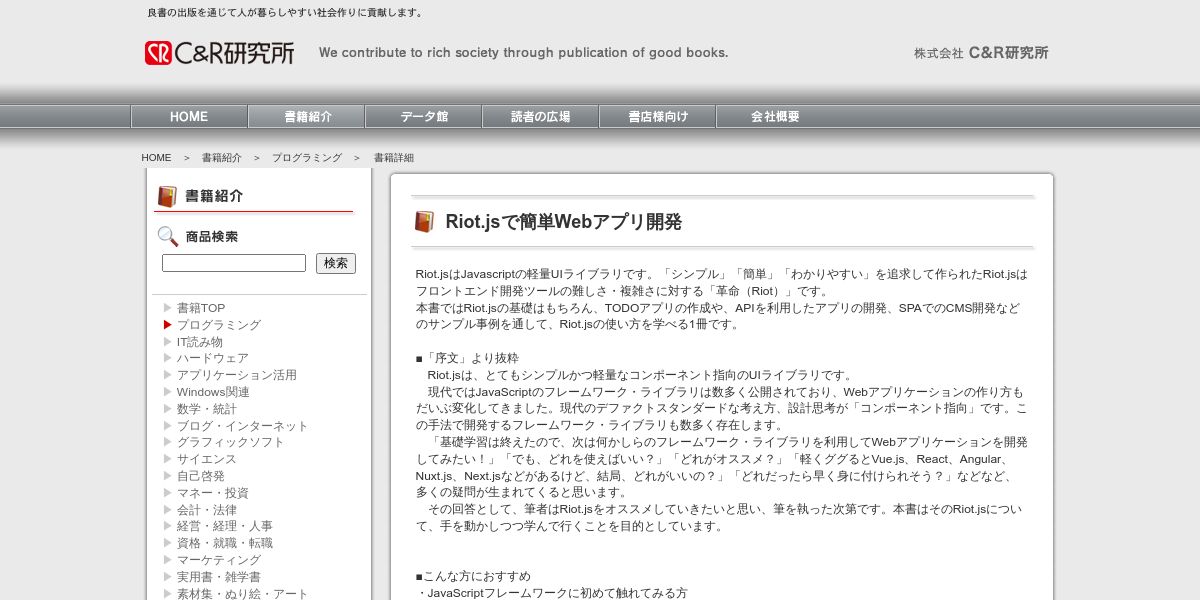
Task: Click the English slogan about good books
Action: pos(524,53)
